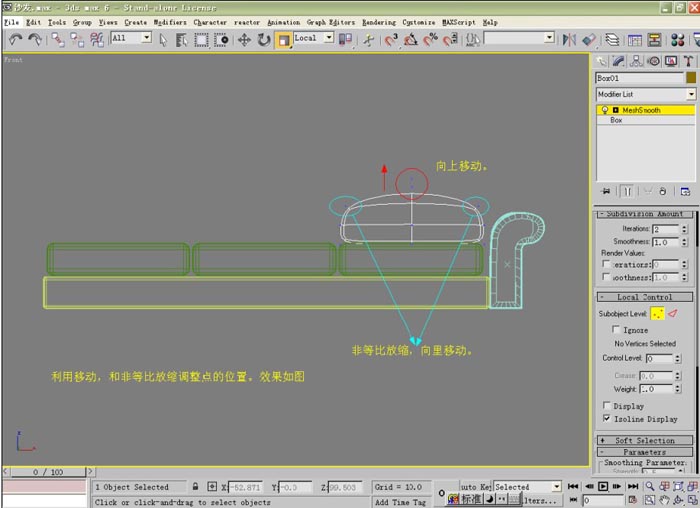Open the Hierarchy panel tab icon
The height and width of the screenshot is (508, 700).
pos(636,61)
